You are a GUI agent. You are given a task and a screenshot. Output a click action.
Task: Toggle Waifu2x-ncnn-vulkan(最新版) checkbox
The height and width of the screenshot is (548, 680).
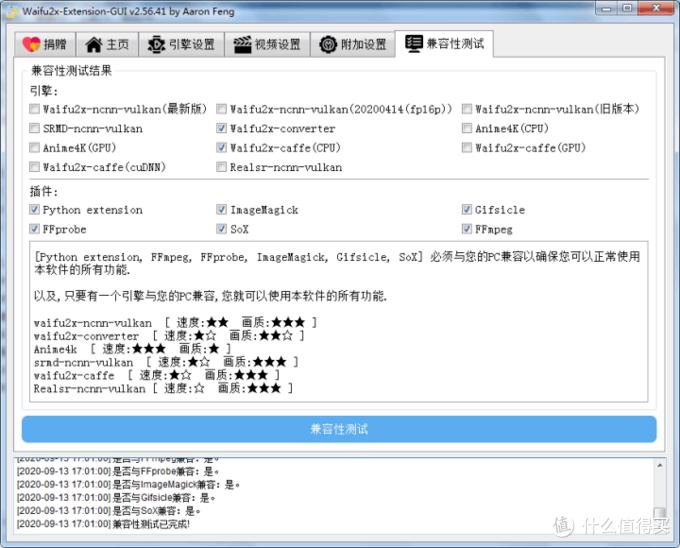click(x=34, y=109)
